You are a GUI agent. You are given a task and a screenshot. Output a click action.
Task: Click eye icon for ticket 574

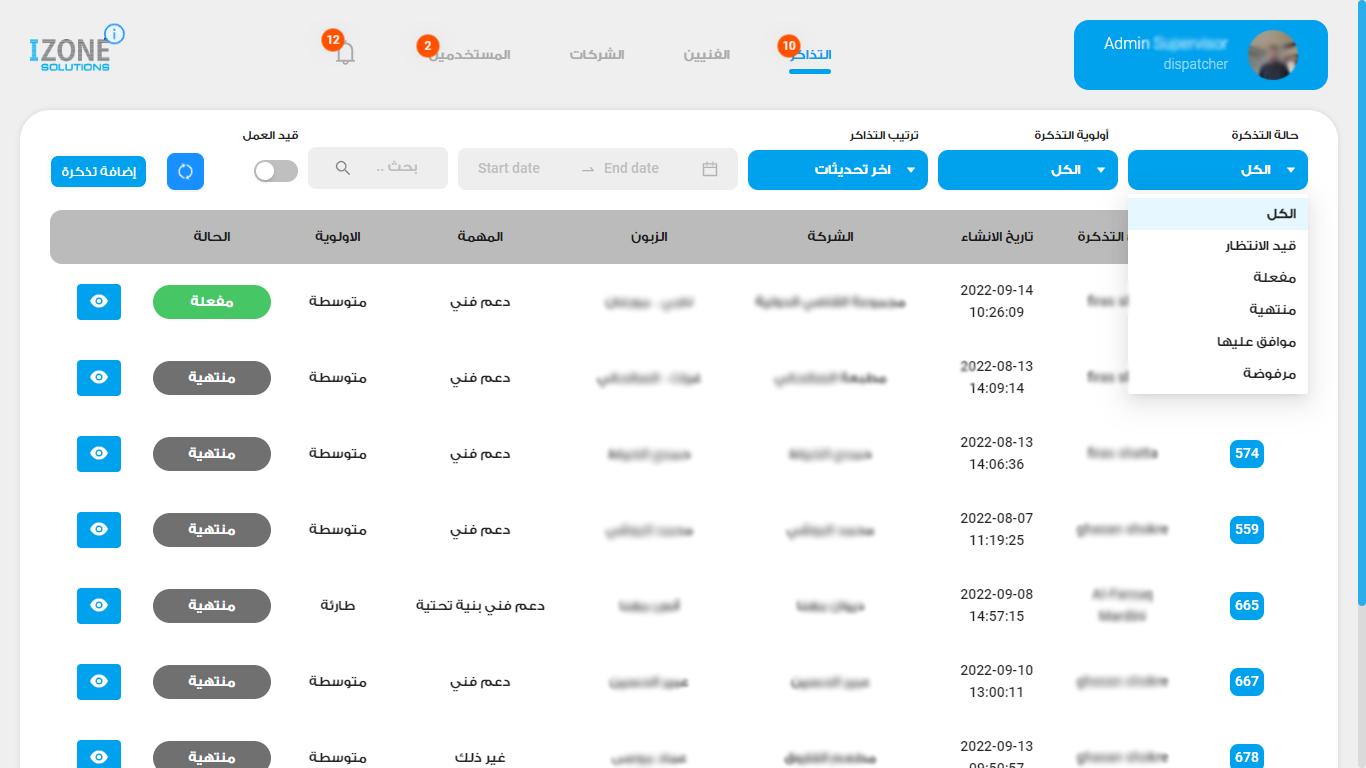click(x=98, y=454)
